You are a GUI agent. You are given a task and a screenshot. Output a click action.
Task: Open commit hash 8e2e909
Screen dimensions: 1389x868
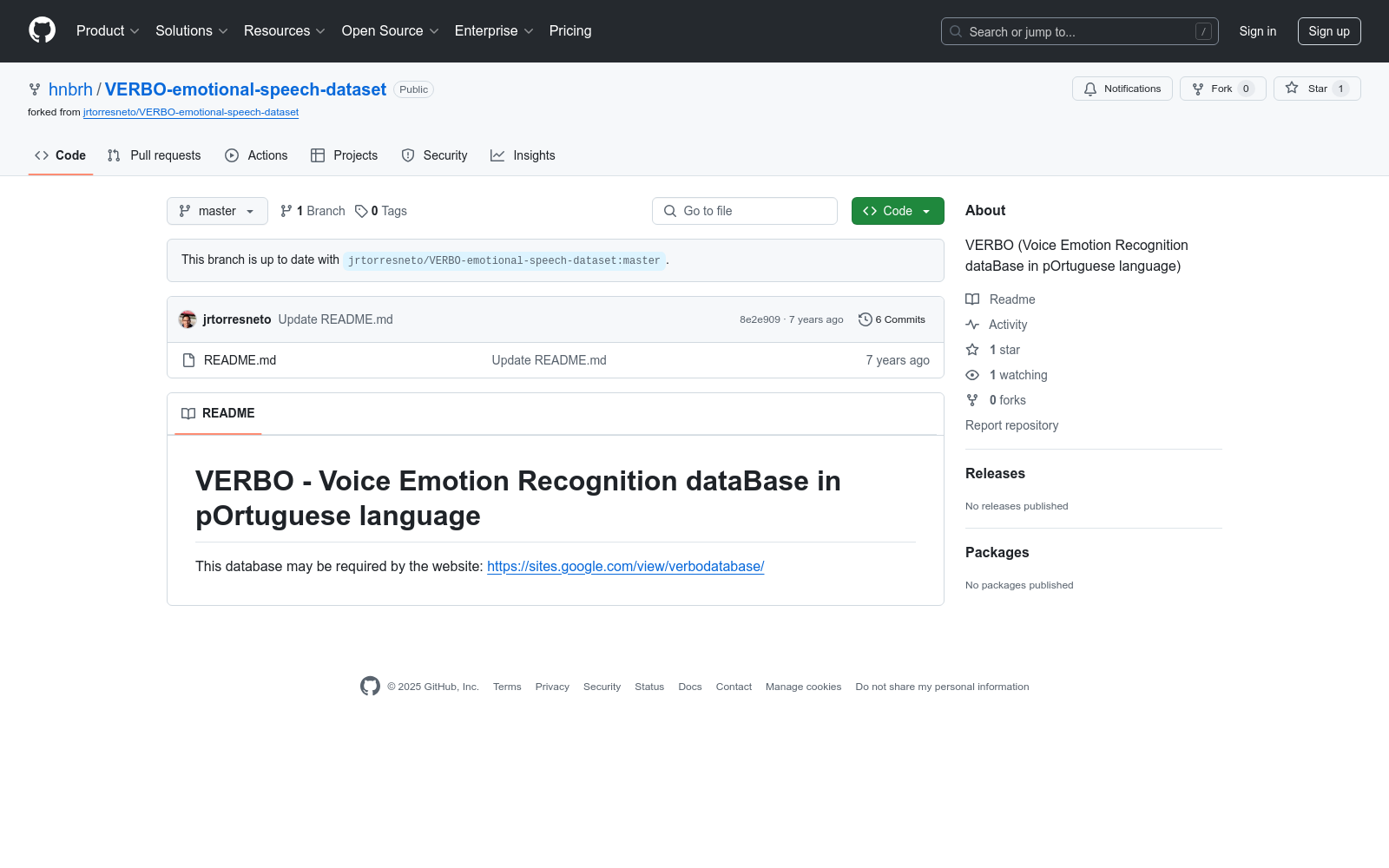tap(760, 319)
